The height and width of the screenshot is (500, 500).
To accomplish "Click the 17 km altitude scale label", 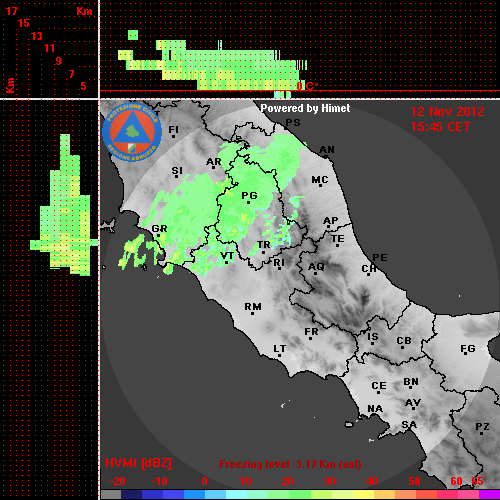I will (x=12, y=11).
